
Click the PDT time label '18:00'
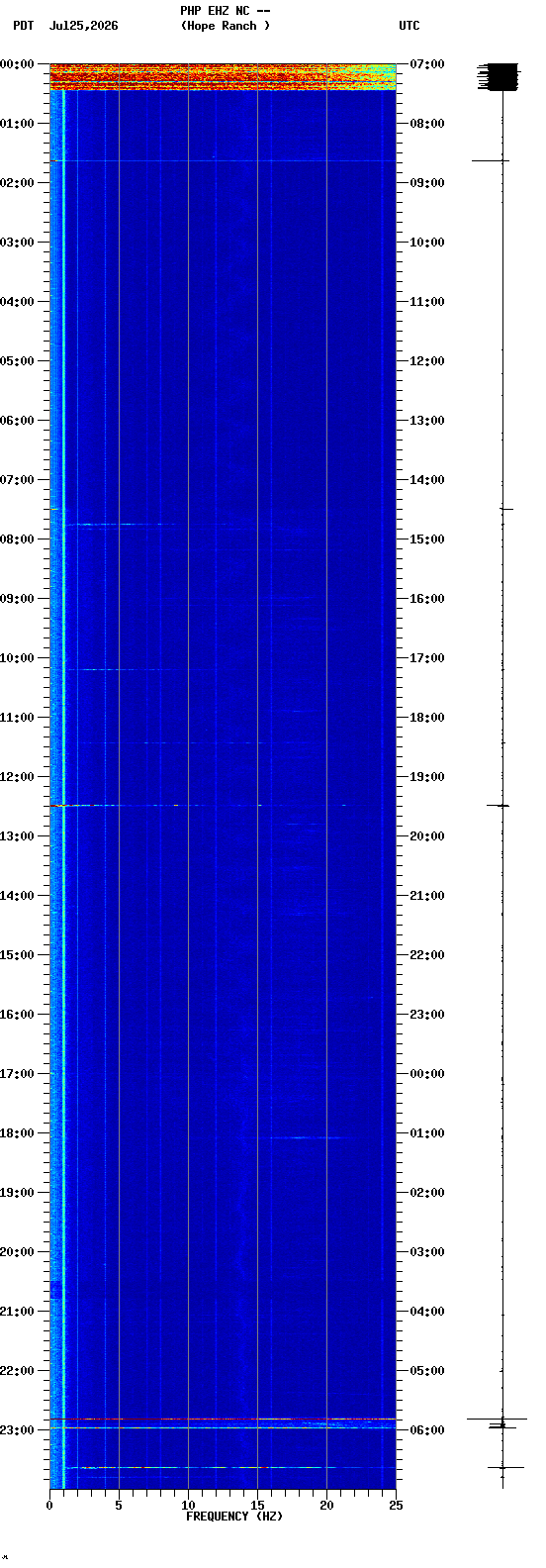click(17, 1133)
